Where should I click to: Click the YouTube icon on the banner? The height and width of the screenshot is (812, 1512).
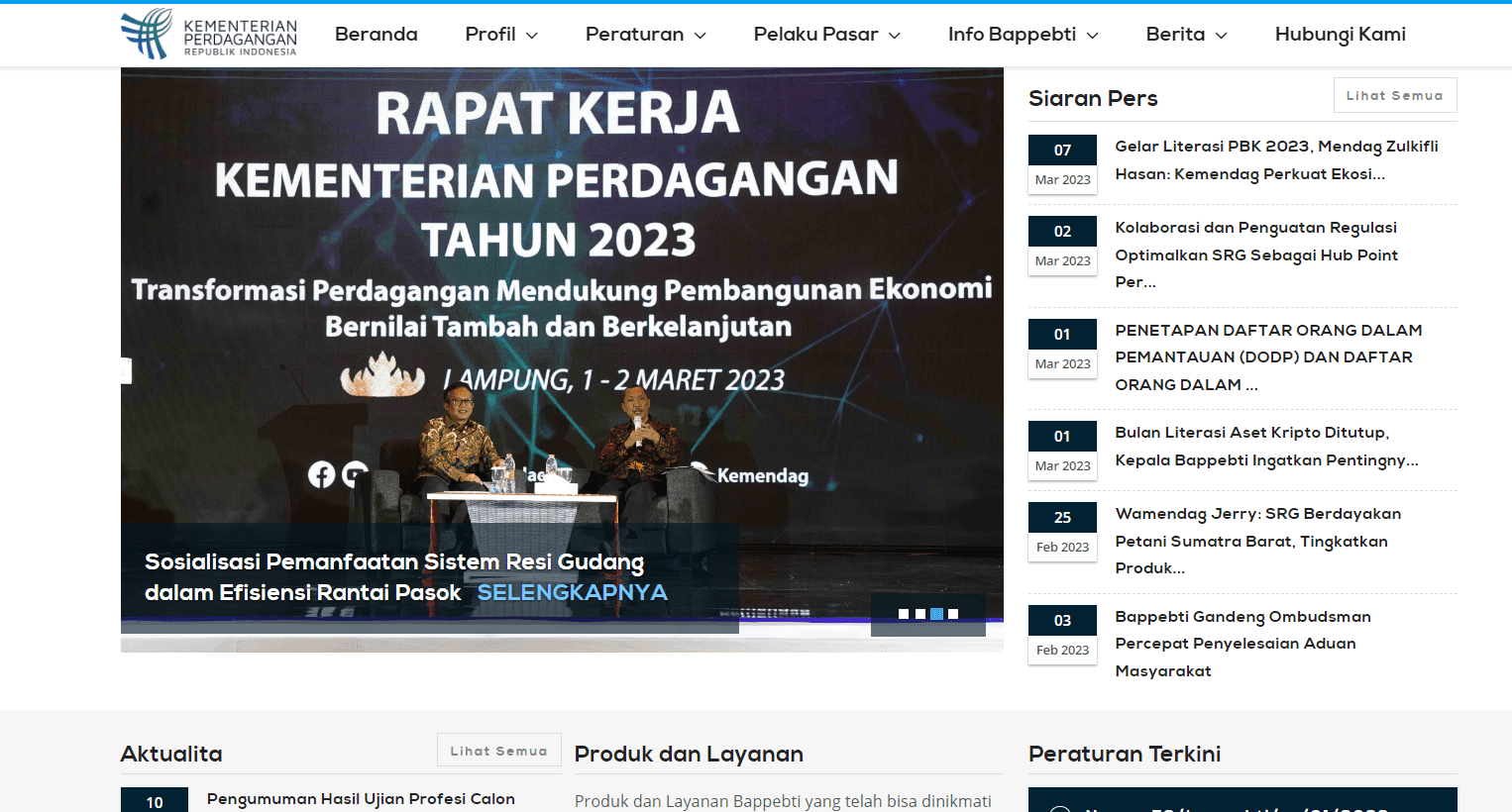[354, 475]
